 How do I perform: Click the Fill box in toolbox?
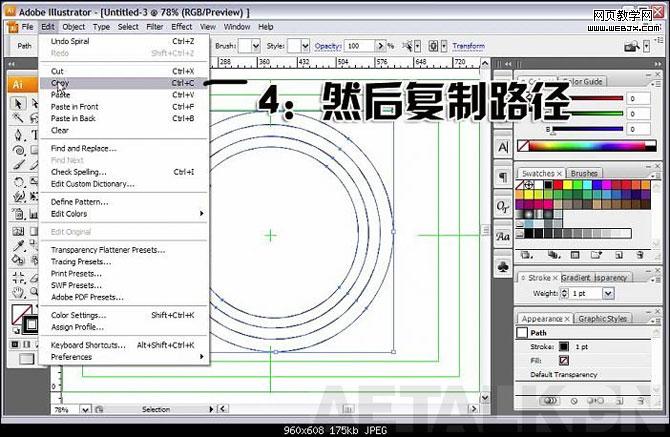click(x=21, y=314)
